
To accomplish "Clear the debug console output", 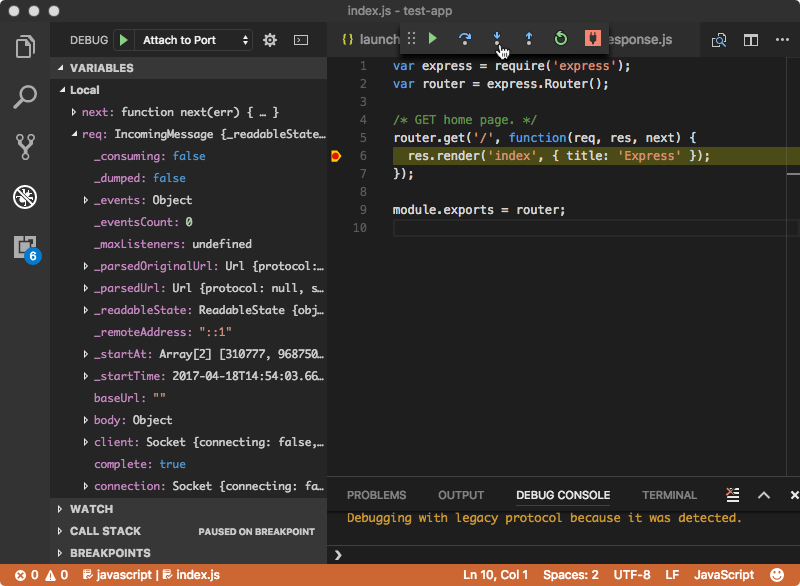I will [x=733, y=495].
